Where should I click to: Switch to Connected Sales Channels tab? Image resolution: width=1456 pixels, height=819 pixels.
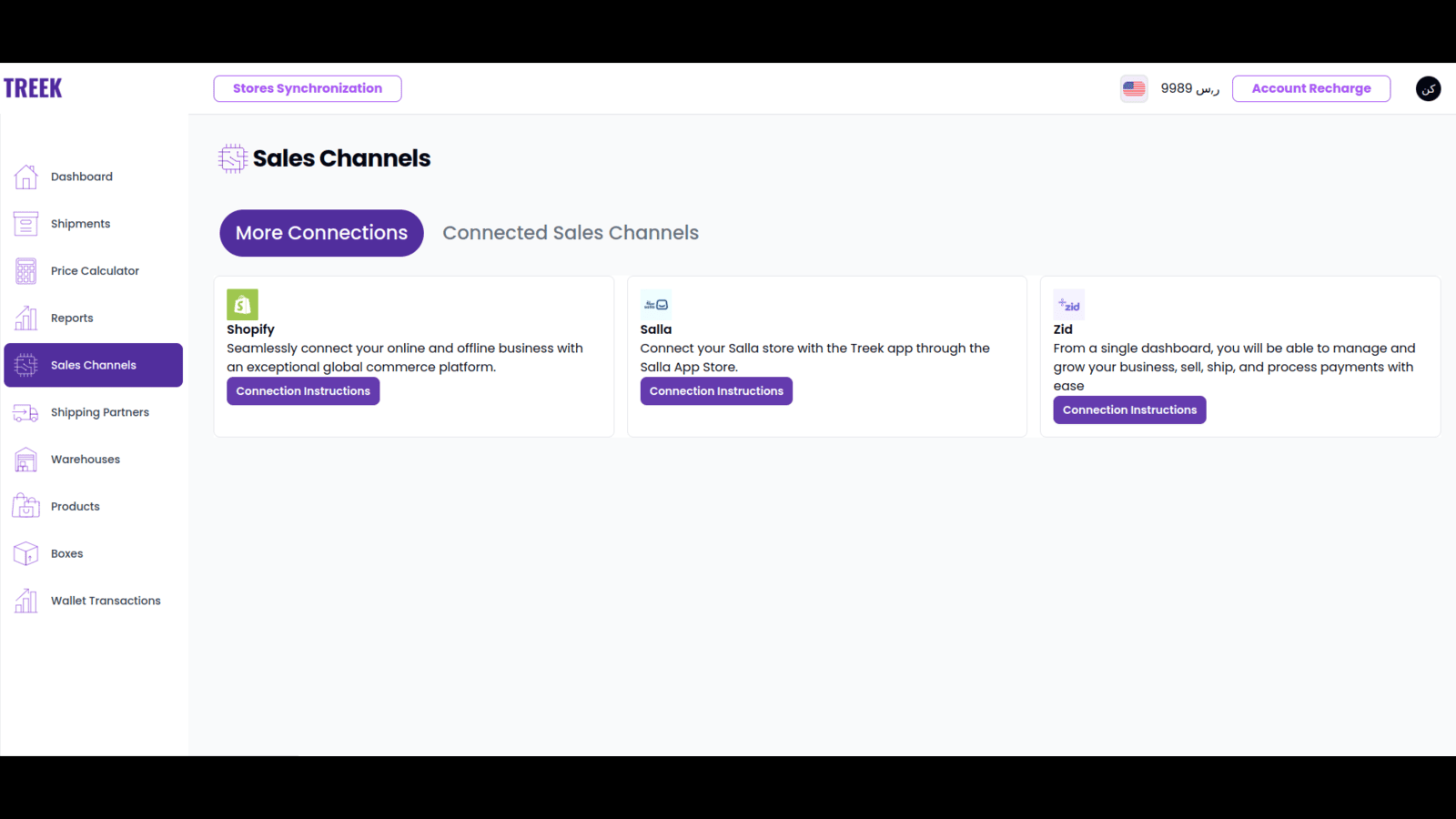click(x=571, y=233)
